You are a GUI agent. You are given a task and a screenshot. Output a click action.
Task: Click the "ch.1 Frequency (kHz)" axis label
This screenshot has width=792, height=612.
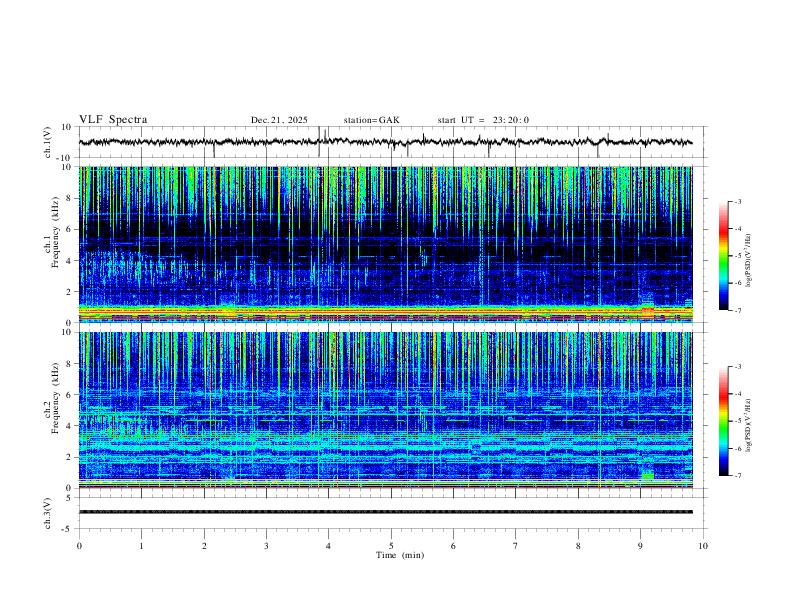click(x=52, y=230)
